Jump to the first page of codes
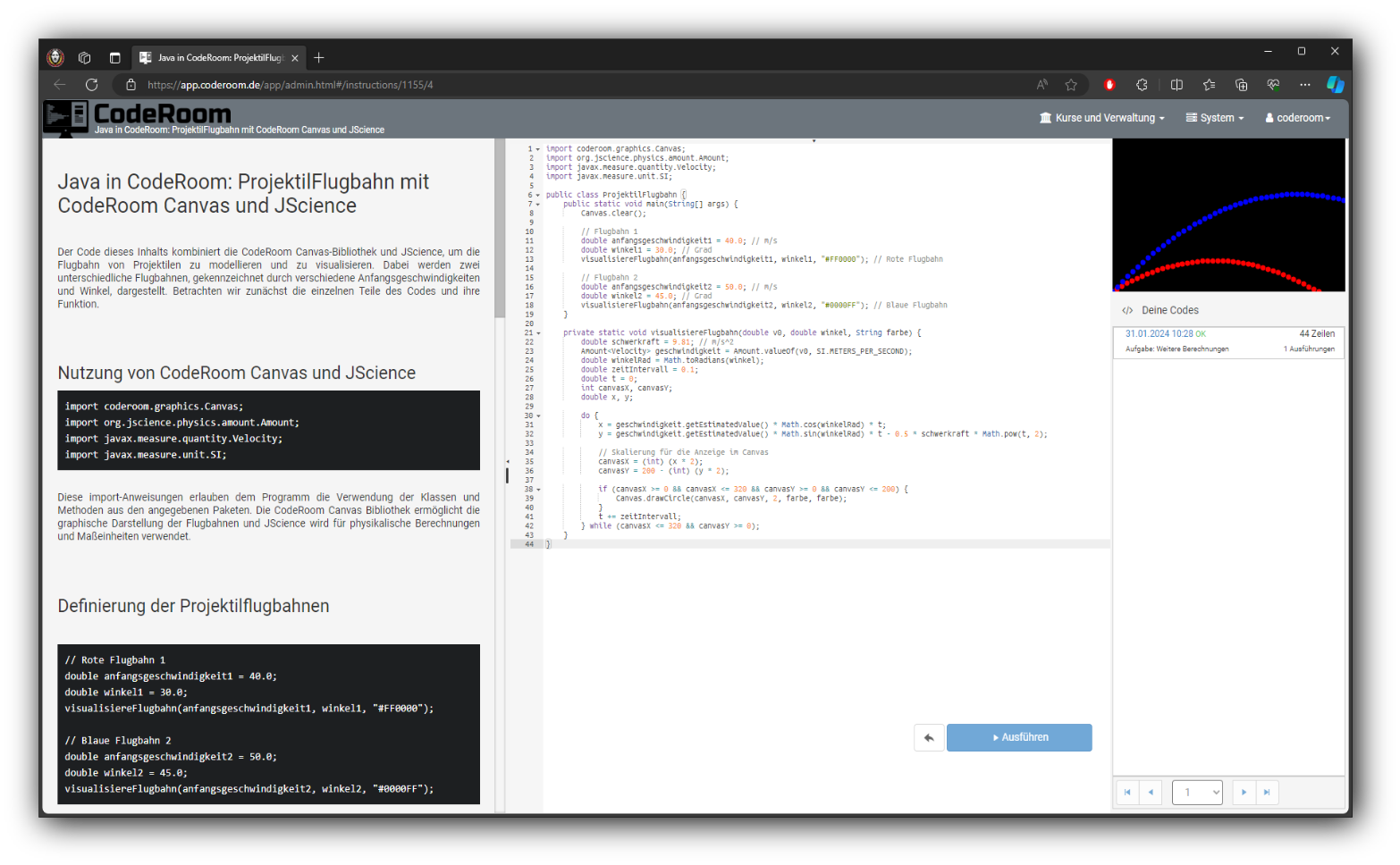Viewport: 1400px width, 865px height. (1127, 793)
